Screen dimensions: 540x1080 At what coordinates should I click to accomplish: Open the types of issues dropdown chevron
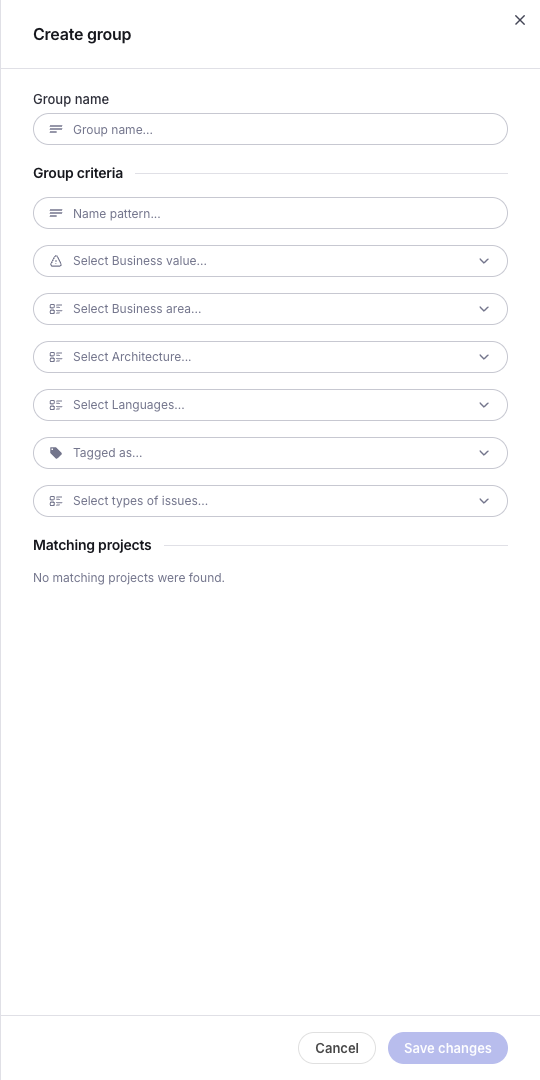(484, 501)
